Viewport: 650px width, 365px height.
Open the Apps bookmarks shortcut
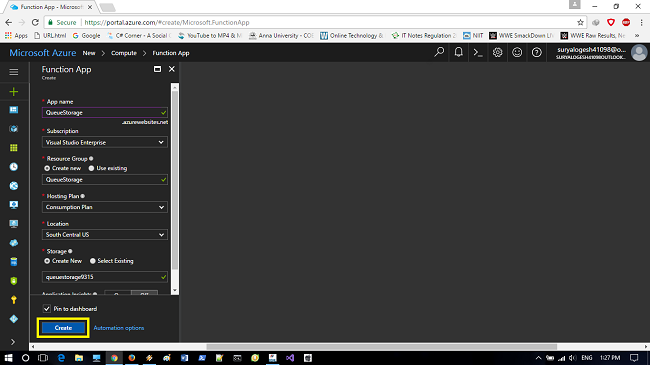(16, 36)
